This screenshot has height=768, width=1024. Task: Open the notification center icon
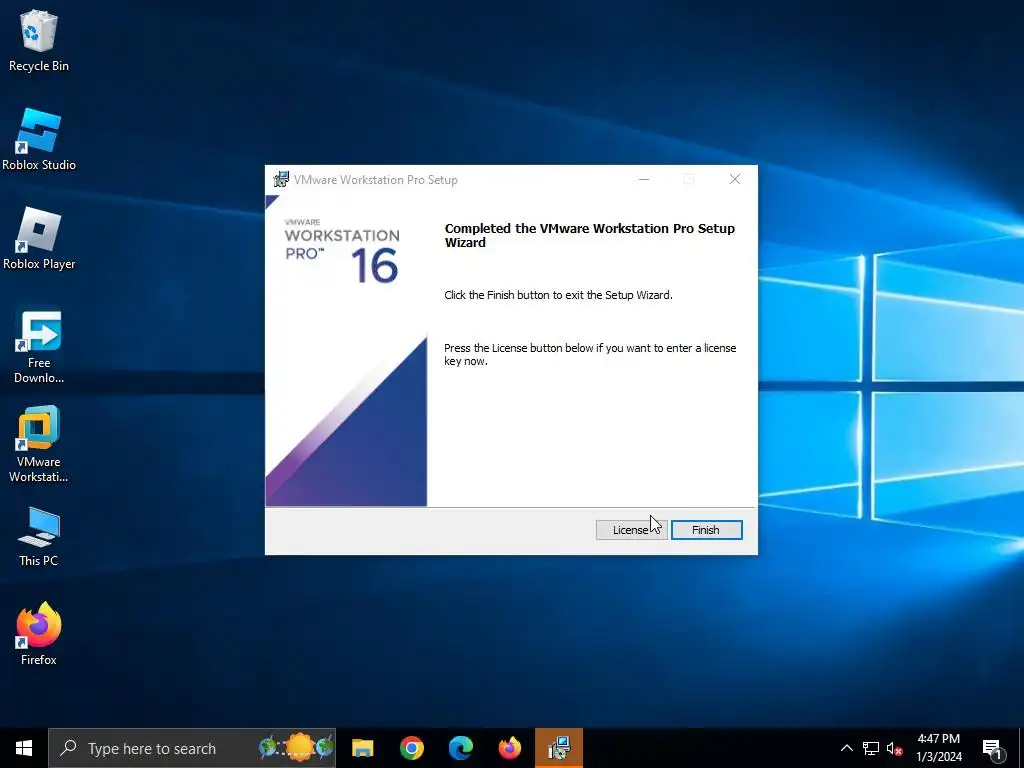[993, 748]
